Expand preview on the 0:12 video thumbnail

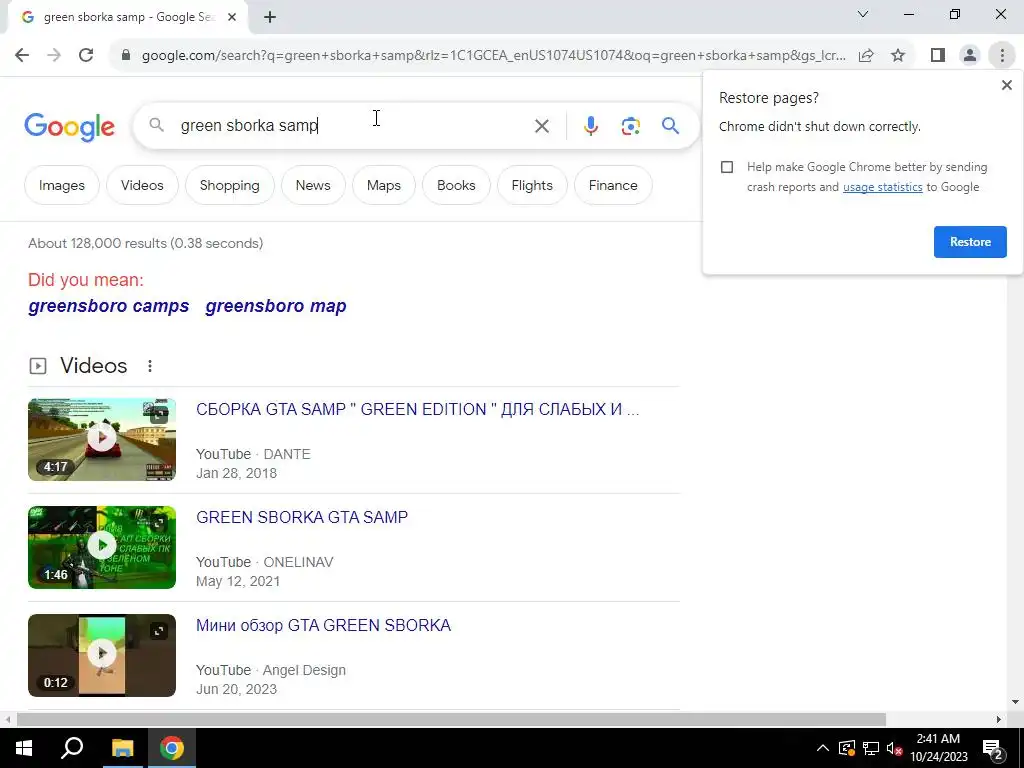tap(159, 631)
